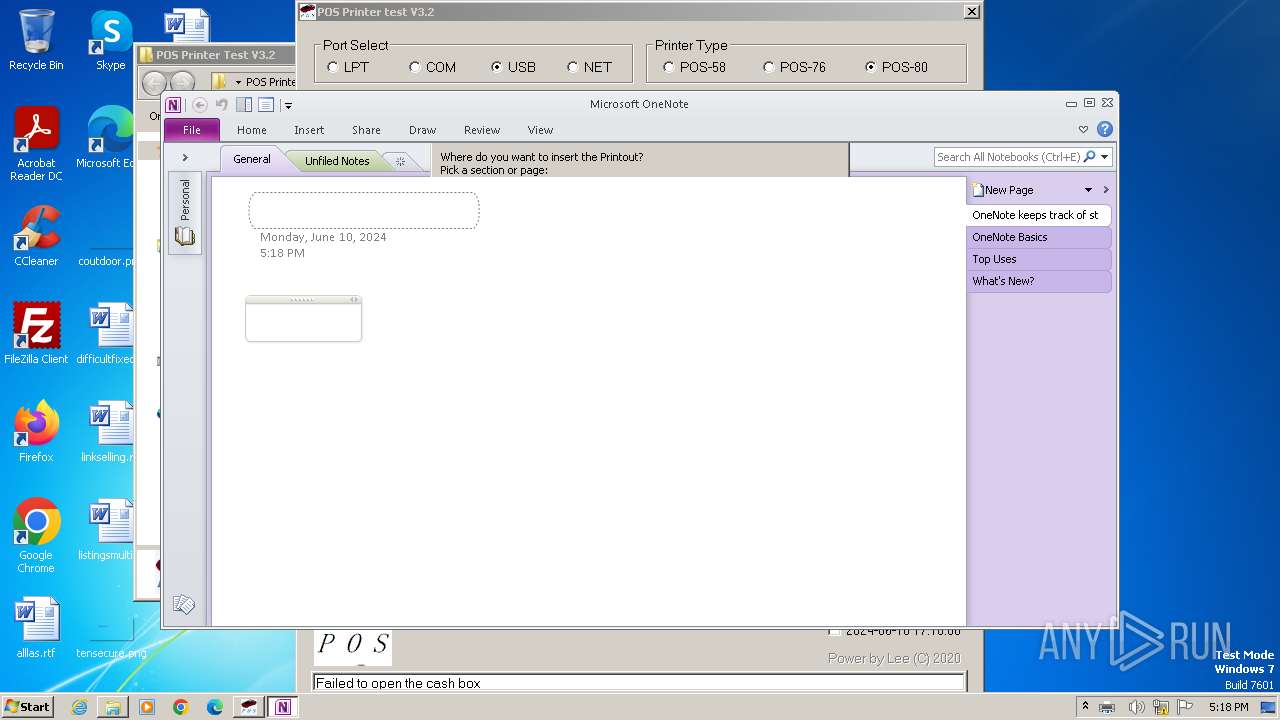The height and width of the screenshot is (720, 1280).
Task: Select the OneNote Basics page
Action: click(x=1038, y=237)
